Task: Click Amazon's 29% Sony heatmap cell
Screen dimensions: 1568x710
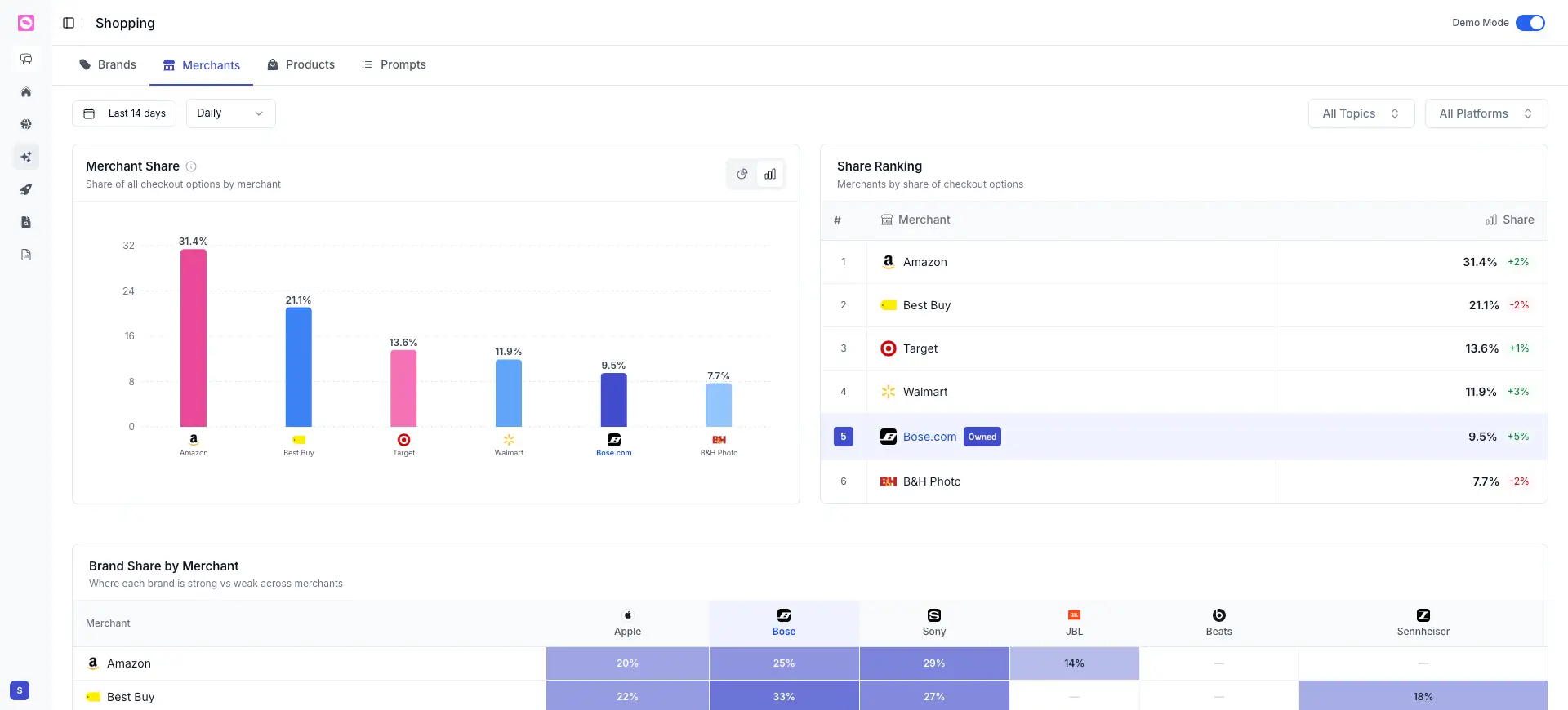Action: [x=934, y=663]
